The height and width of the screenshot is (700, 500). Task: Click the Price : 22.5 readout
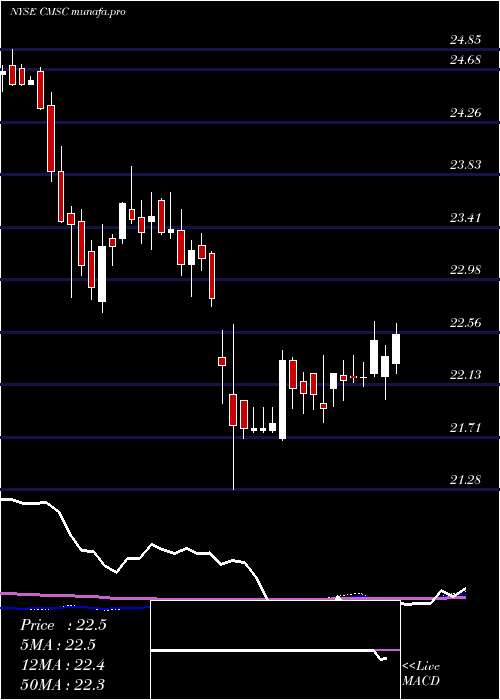(x=63, y=625)
